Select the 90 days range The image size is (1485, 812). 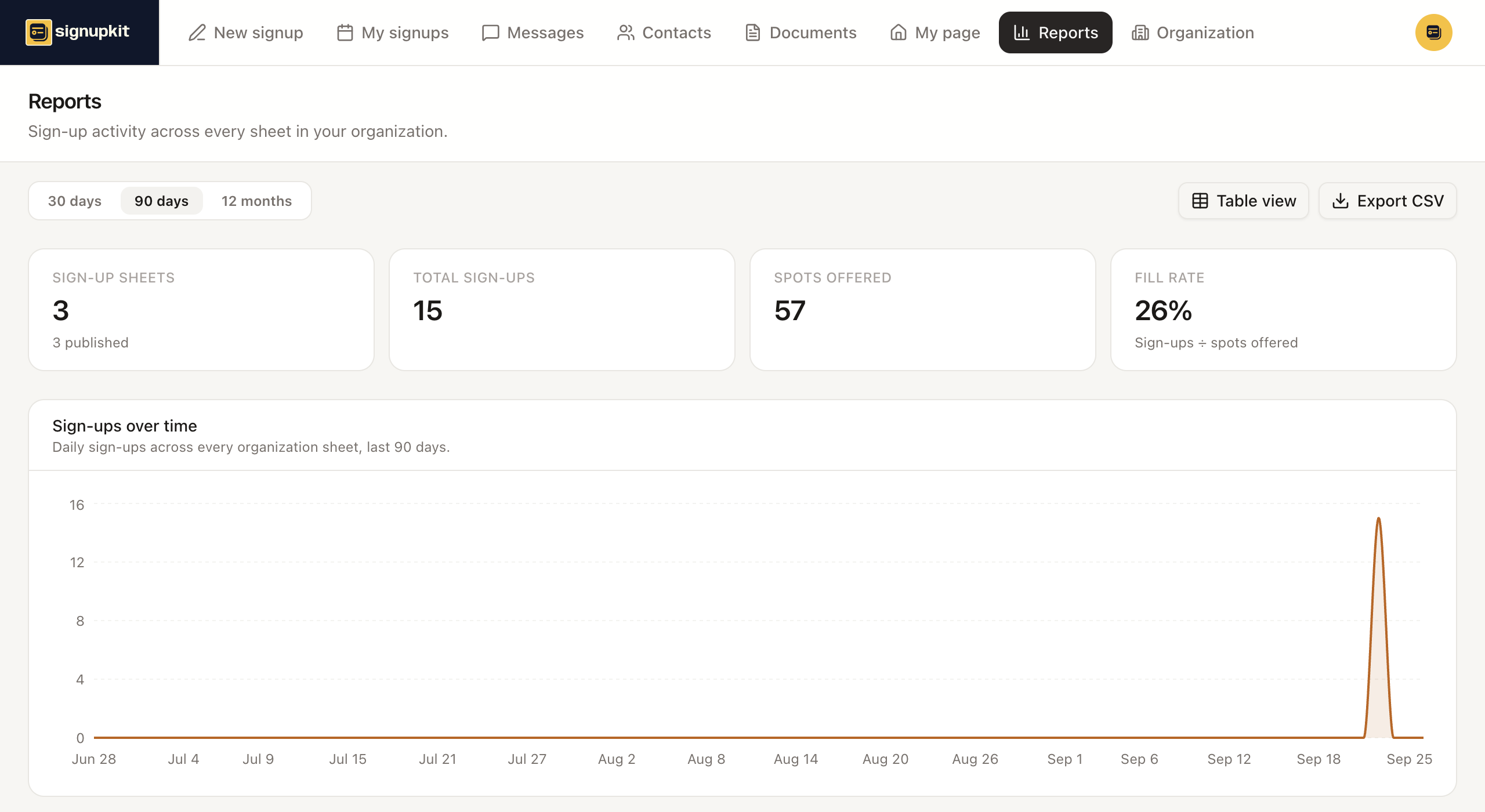click(161, 201)
